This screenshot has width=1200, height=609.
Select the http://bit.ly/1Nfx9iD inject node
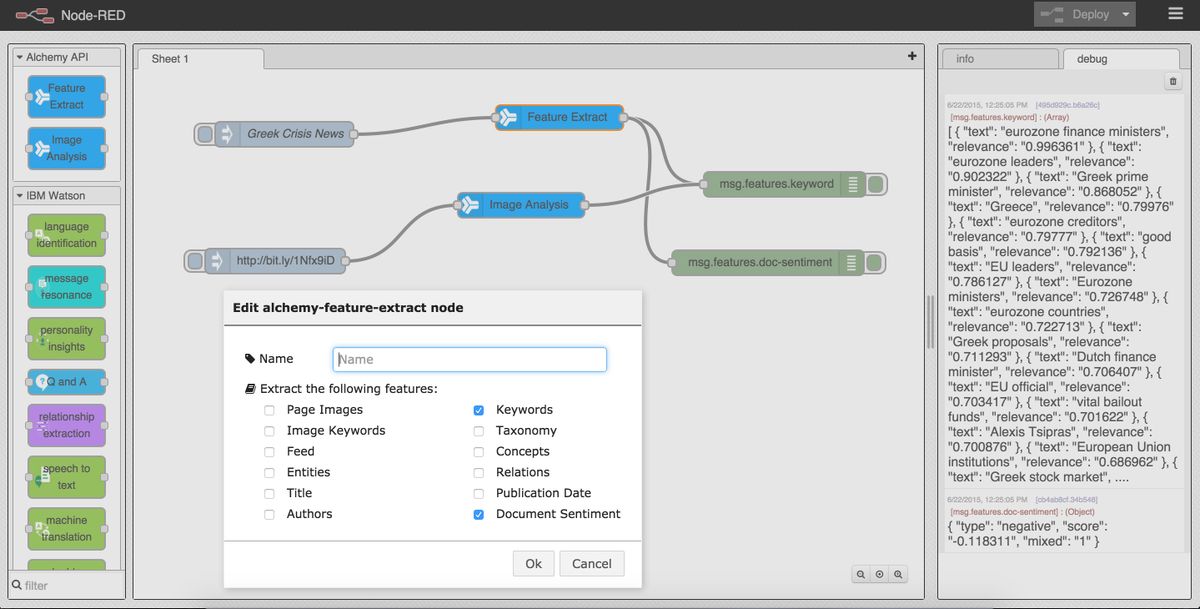(275, 261)
